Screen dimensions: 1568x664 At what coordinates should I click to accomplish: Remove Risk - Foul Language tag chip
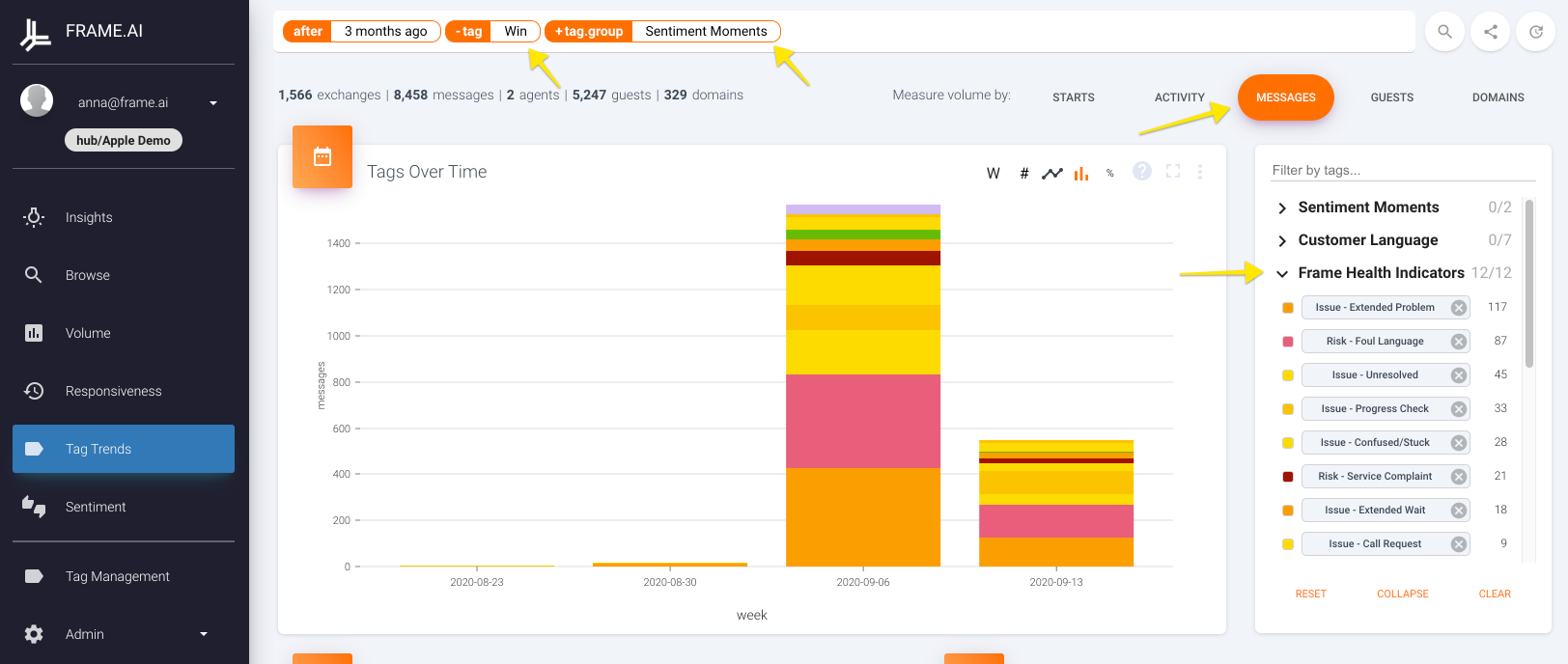[1459, 342]
